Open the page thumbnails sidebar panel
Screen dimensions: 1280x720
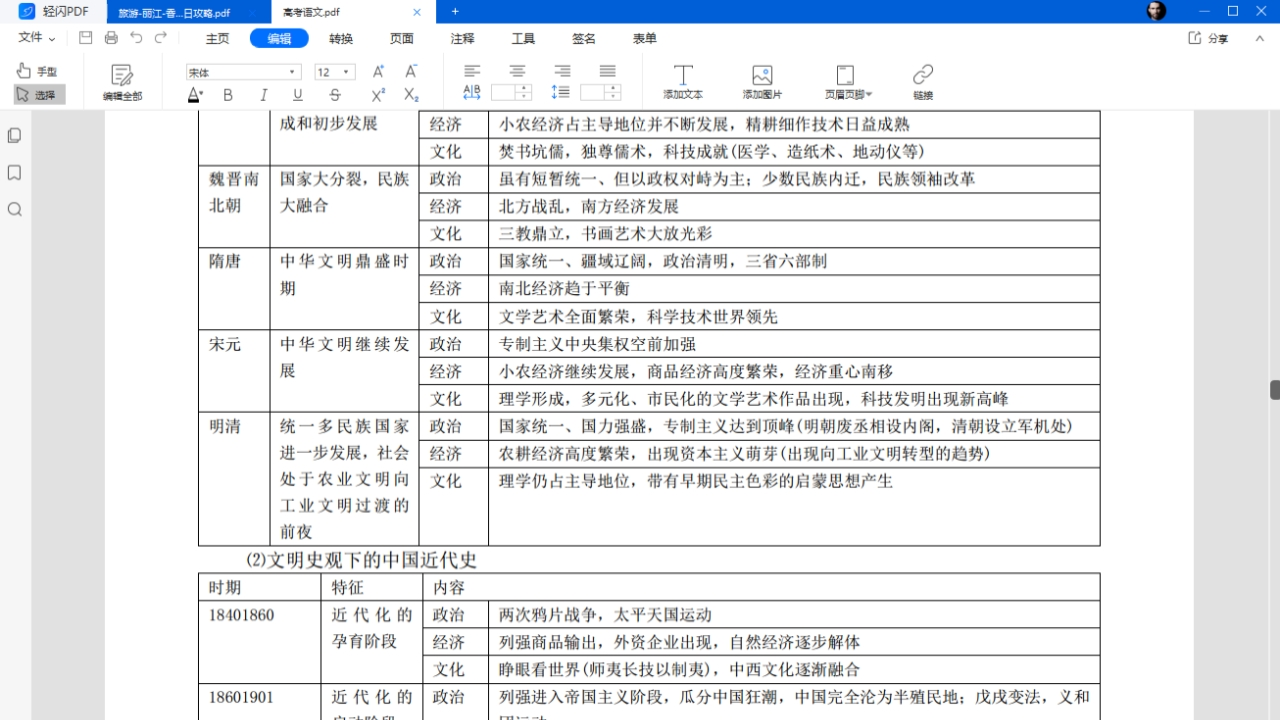coord(14,135)
